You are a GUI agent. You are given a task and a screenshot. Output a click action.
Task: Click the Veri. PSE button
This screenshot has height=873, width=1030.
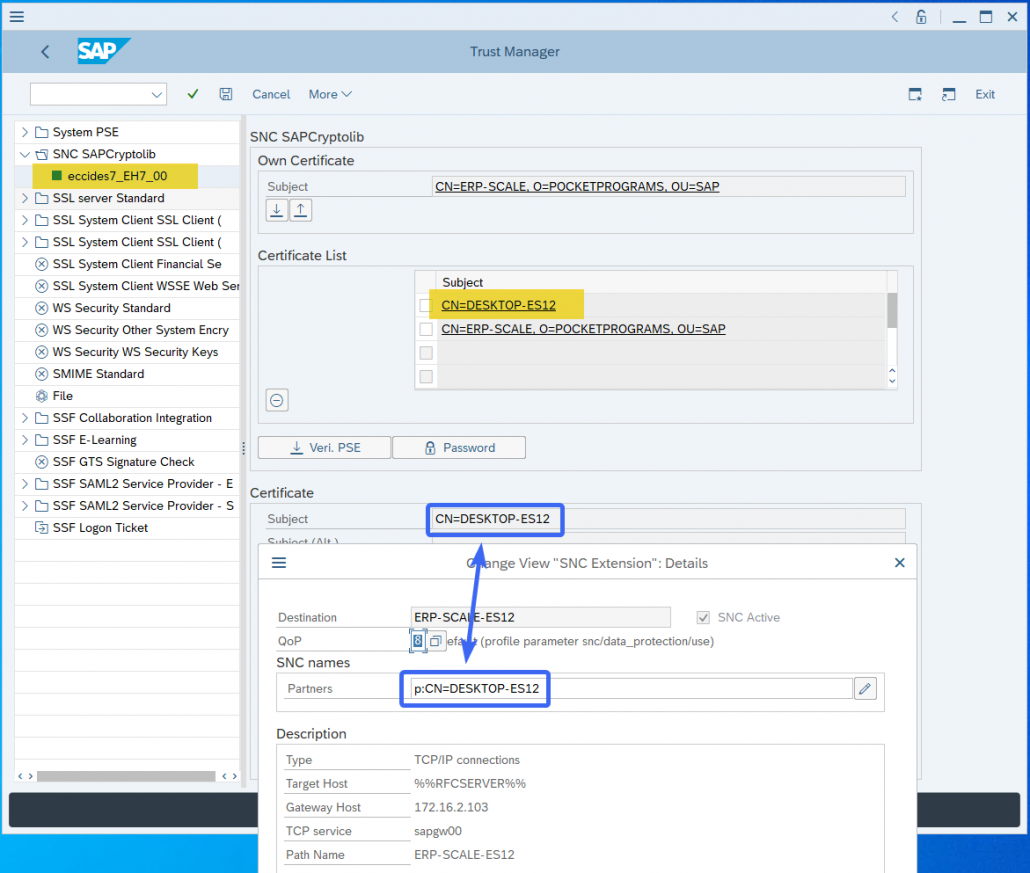[323, 447]
